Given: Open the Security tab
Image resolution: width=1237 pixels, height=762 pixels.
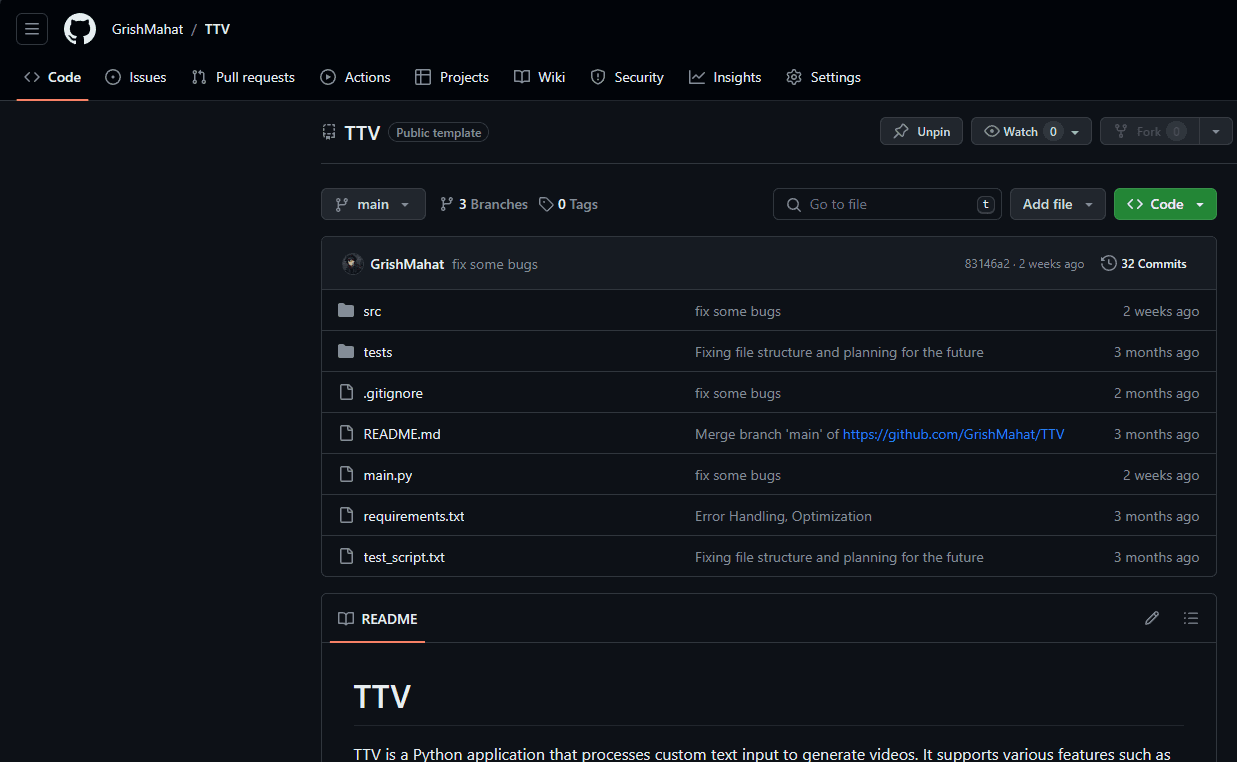Looking at the screenshot, I should coord(627,77).
